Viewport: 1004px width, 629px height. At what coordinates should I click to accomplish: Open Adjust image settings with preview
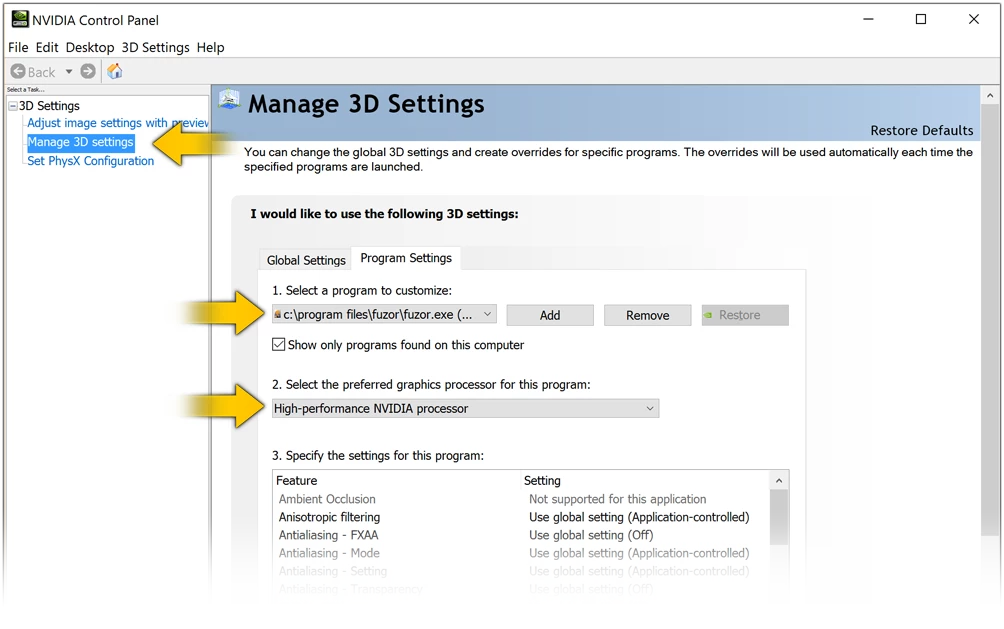point(118,123)
